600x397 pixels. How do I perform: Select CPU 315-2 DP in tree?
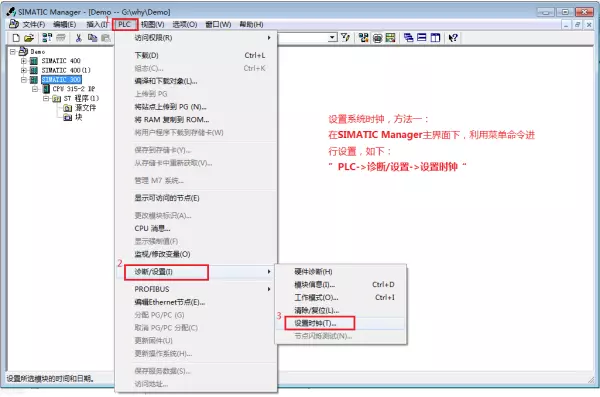73,89
